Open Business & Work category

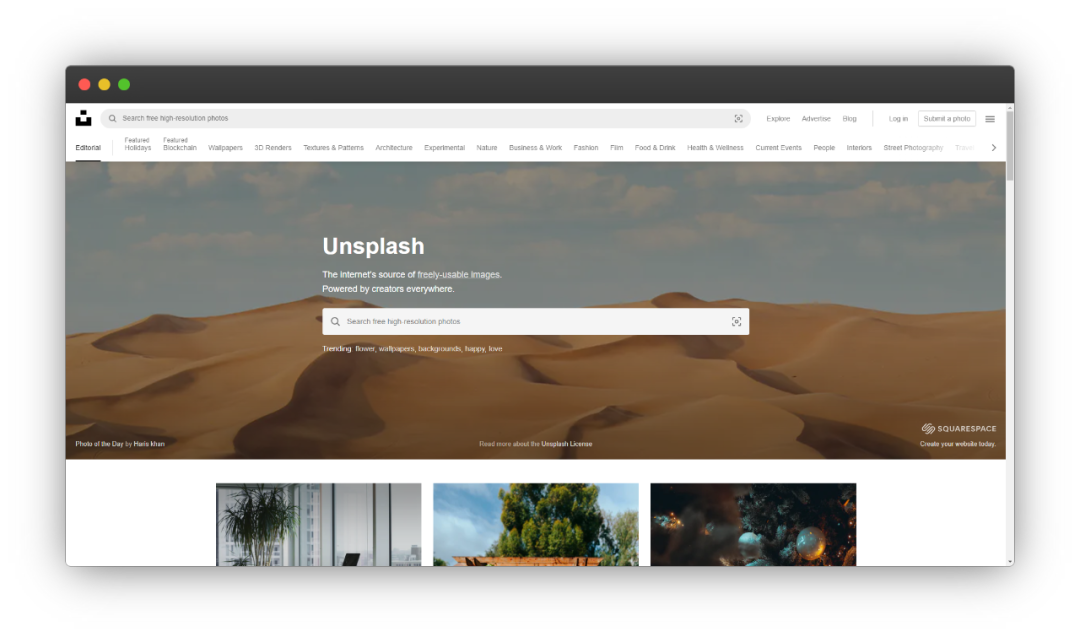click(535, 147)
